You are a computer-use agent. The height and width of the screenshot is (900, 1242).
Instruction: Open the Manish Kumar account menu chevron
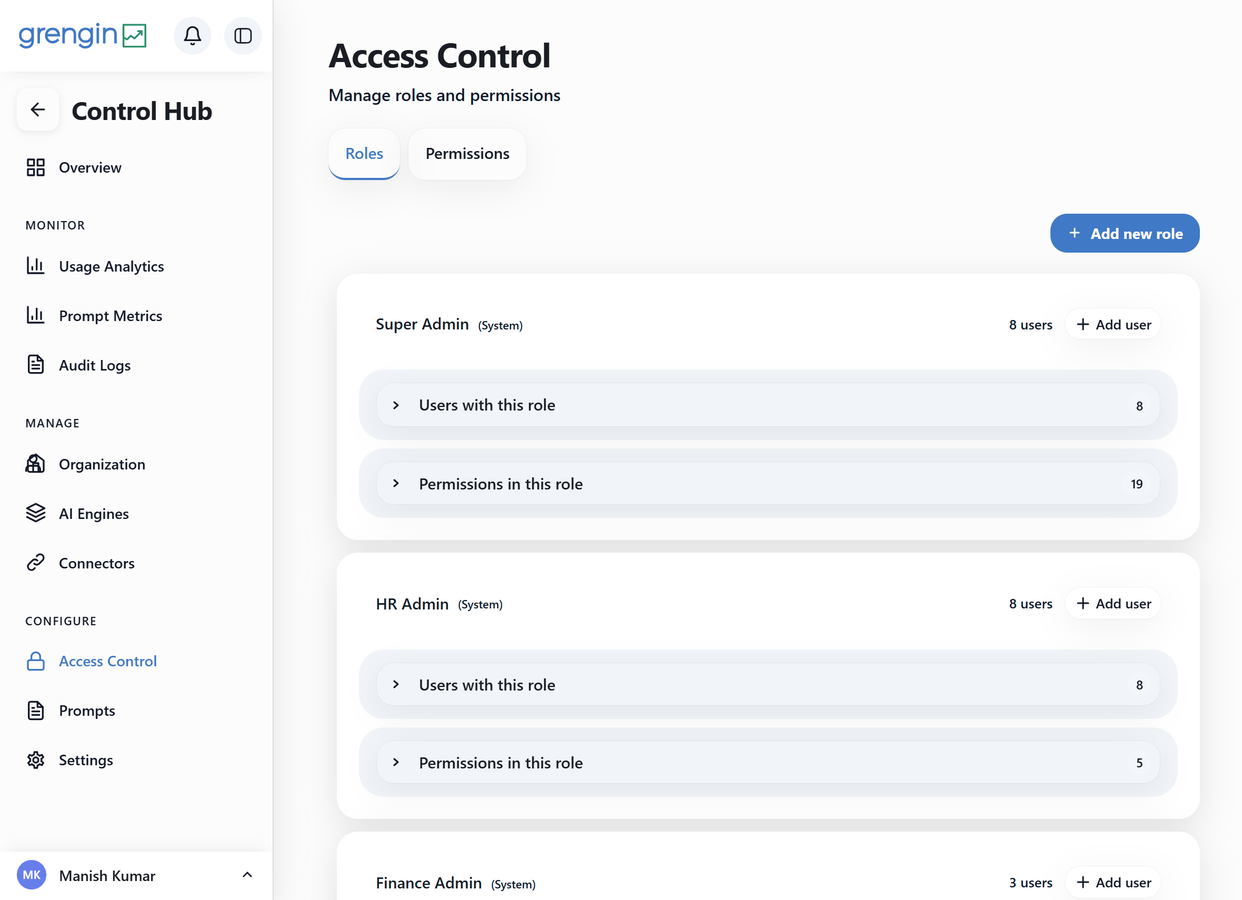pos(247,876)
